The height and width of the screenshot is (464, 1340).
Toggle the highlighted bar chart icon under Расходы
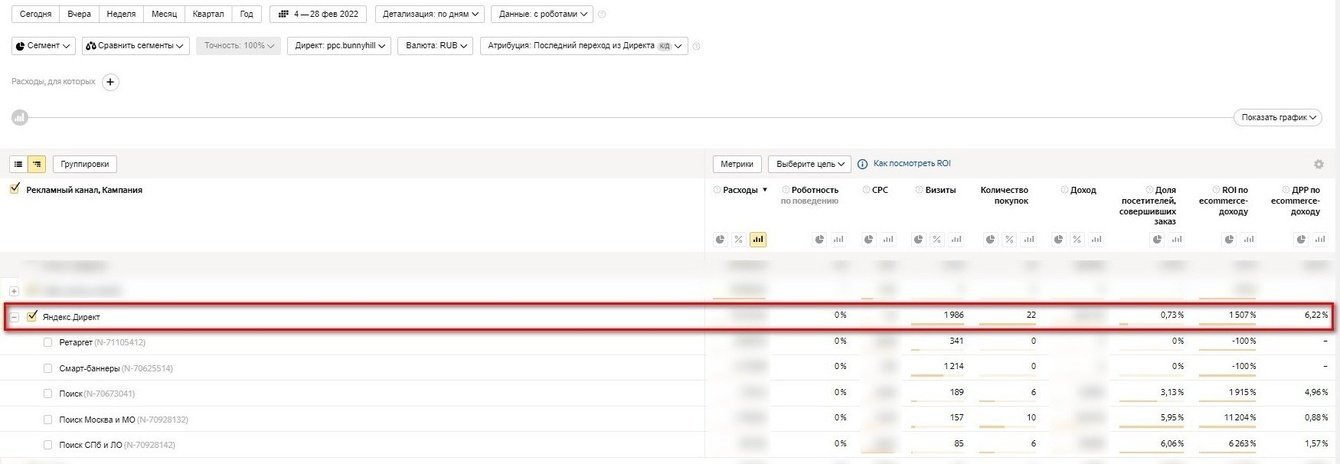point(758,239)
